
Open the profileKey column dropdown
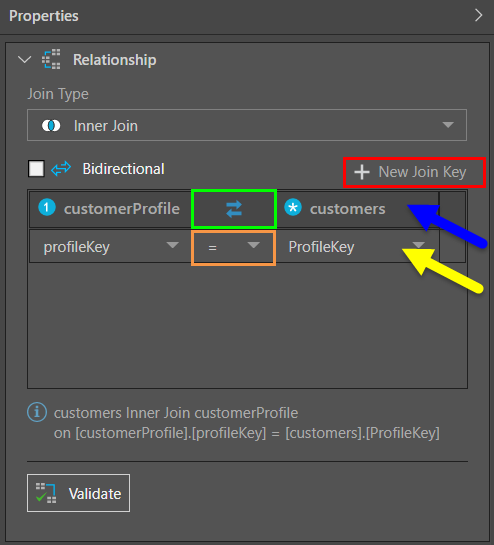pyautogui.click(x=111, y=246)
